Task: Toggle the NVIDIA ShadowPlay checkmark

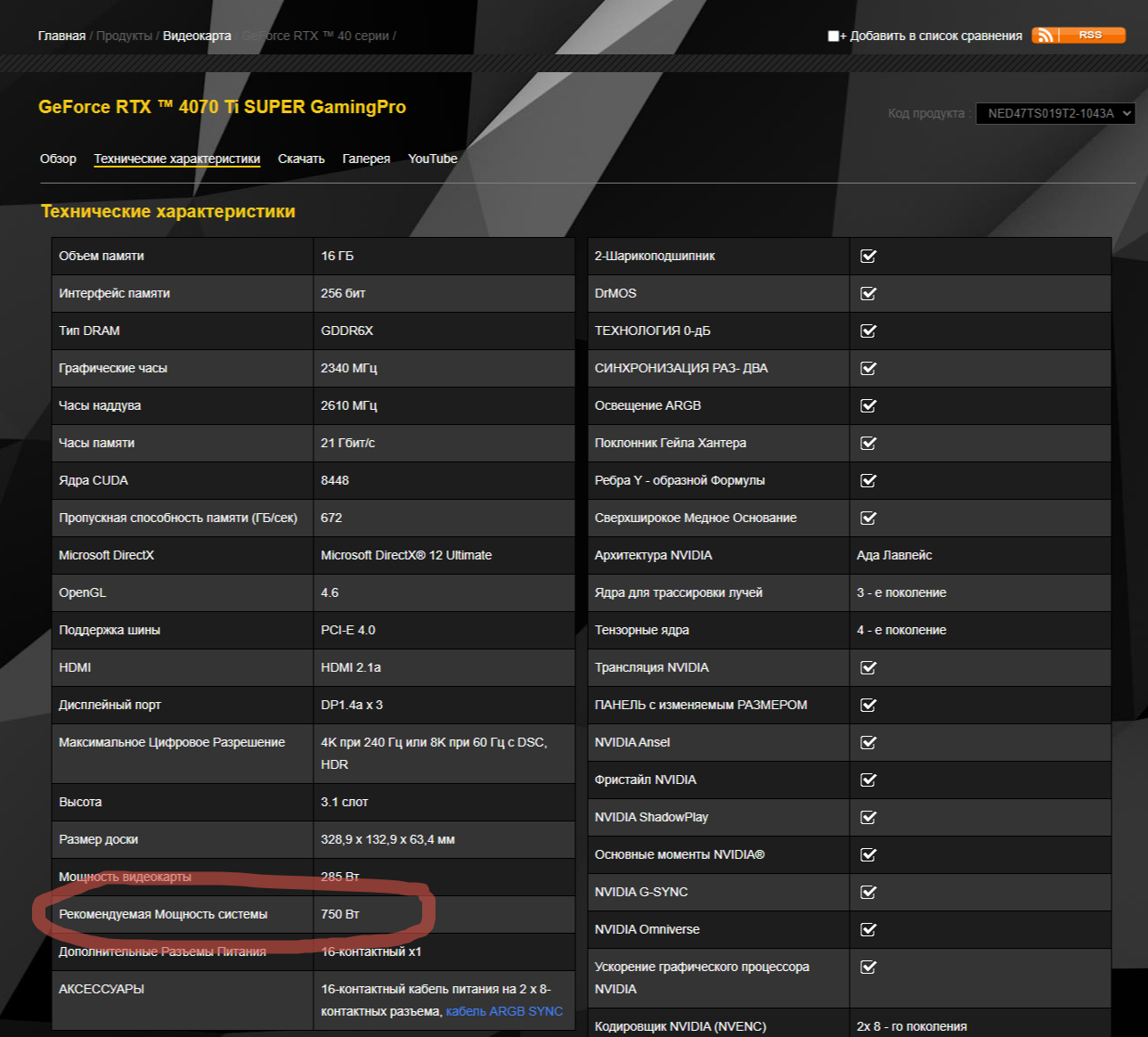Action: 868,818
